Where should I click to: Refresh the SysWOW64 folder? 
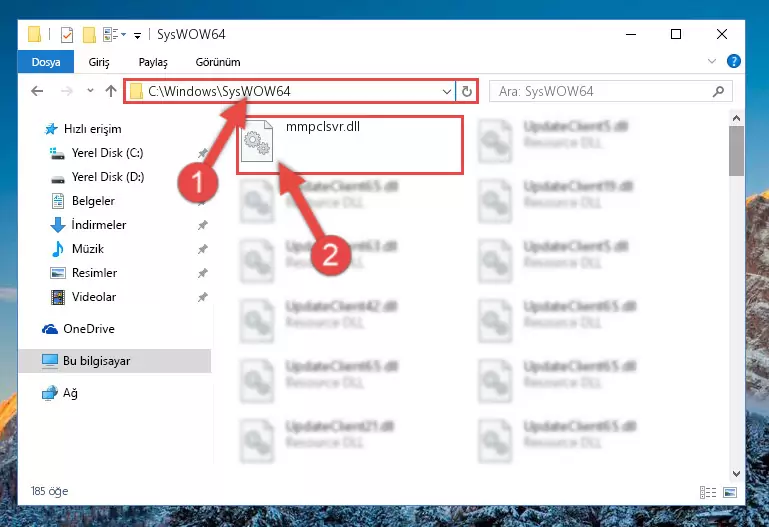point(466,92)
